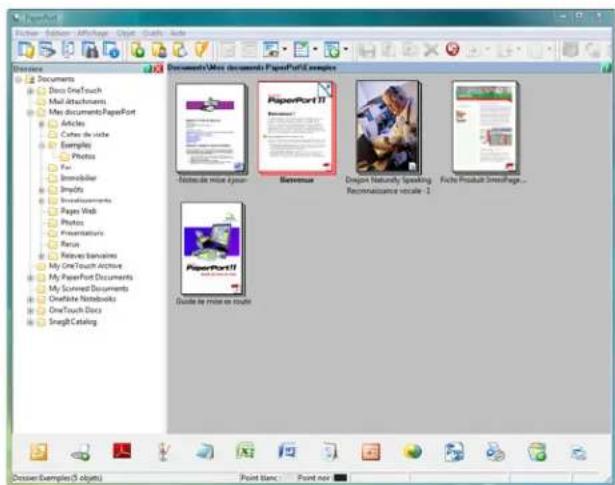Click the yellow shield-shaped toolbar icon

pos(201,50)
